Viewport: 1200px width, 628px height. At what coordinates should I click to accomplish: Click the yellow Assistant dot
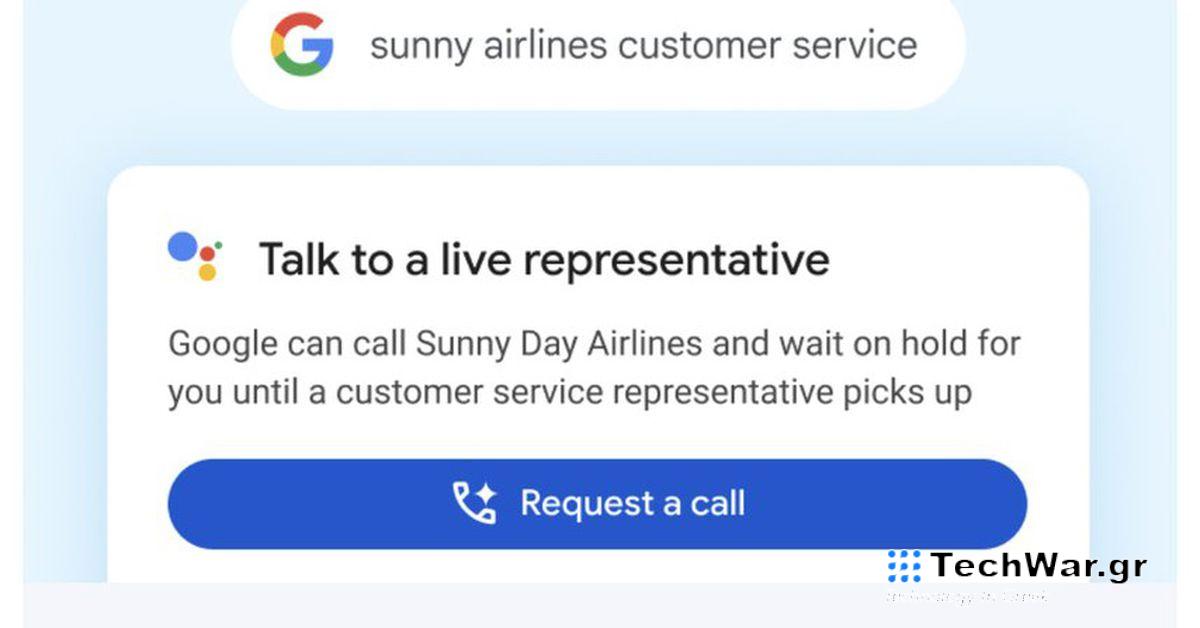[x=207, y=272]
